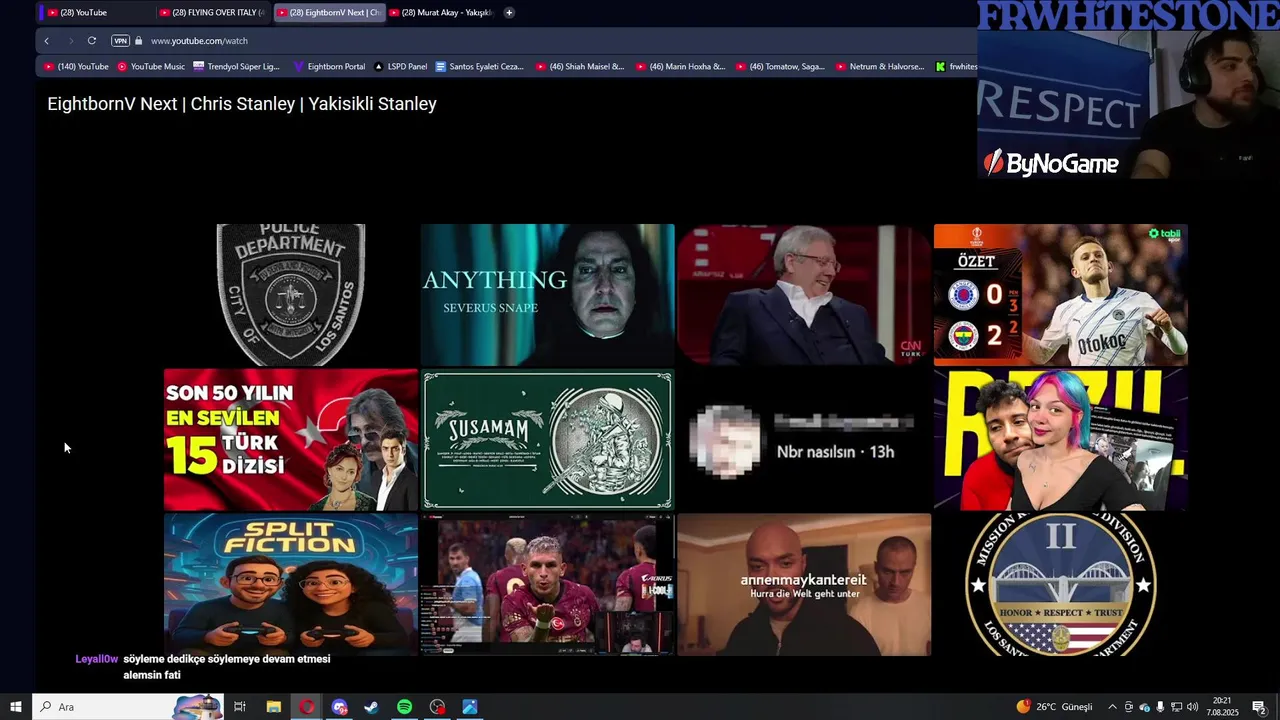The height and width of the screenshot is (720, 1280).
Task: Open the OneDrive cloud tray icon
Action: (1145, 707)
